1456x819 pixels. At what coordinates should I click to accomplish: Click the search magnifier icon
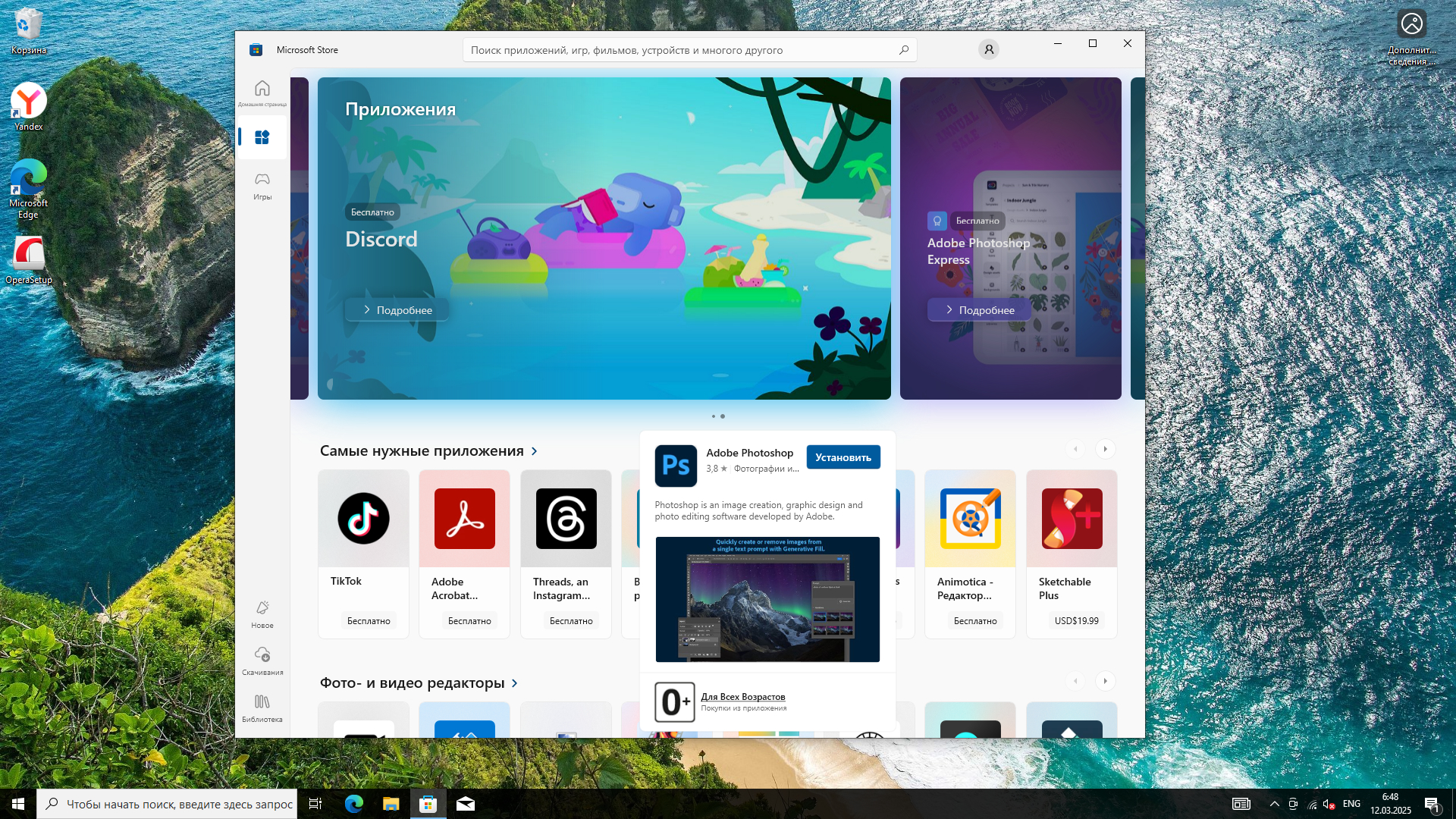point(904,50)
